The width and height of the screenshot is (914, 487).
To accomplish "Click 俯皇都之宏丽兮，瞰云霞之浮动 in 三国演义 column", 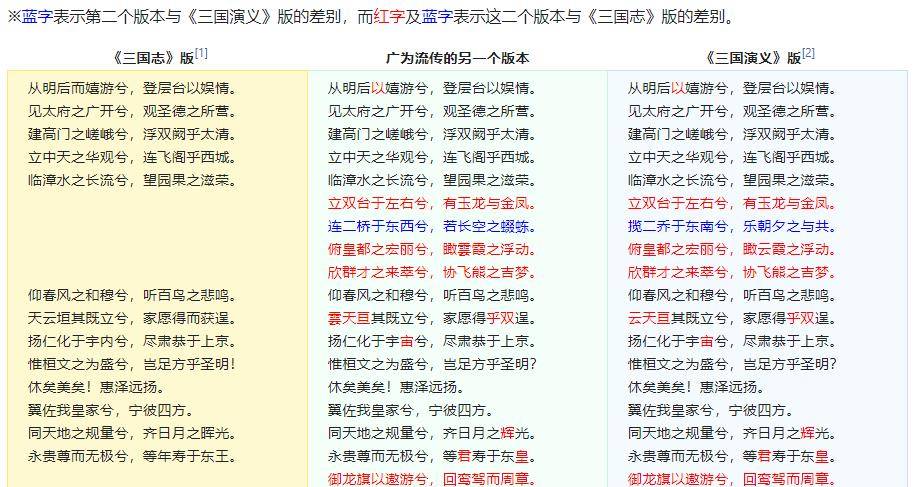I will [x=732, y=250].
